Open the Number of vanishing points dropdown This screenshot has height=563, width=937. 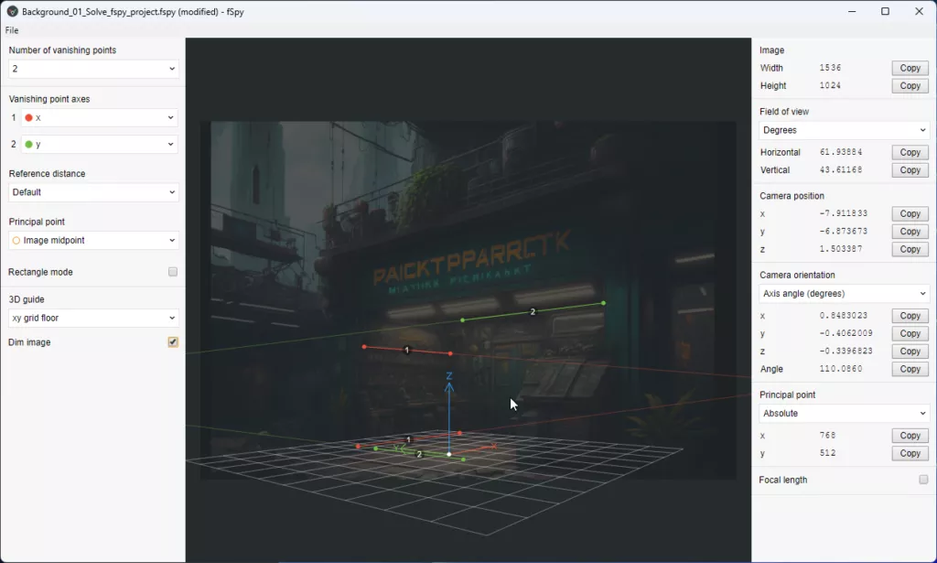tap(93, 69)
